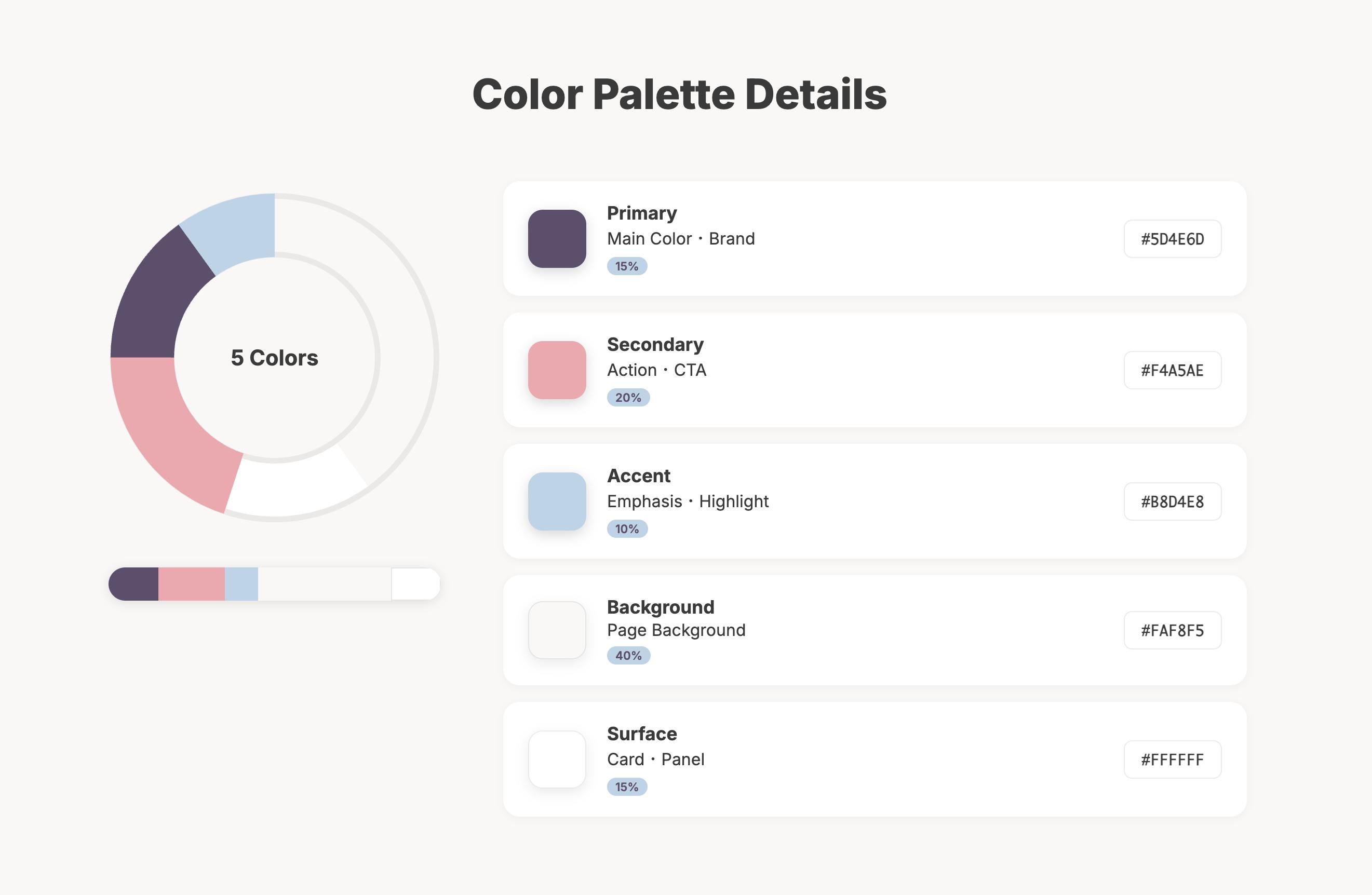This screenshot has height=895, width=1372.
Task: Select the 10% badge under Accent
Action: point(627,529)
